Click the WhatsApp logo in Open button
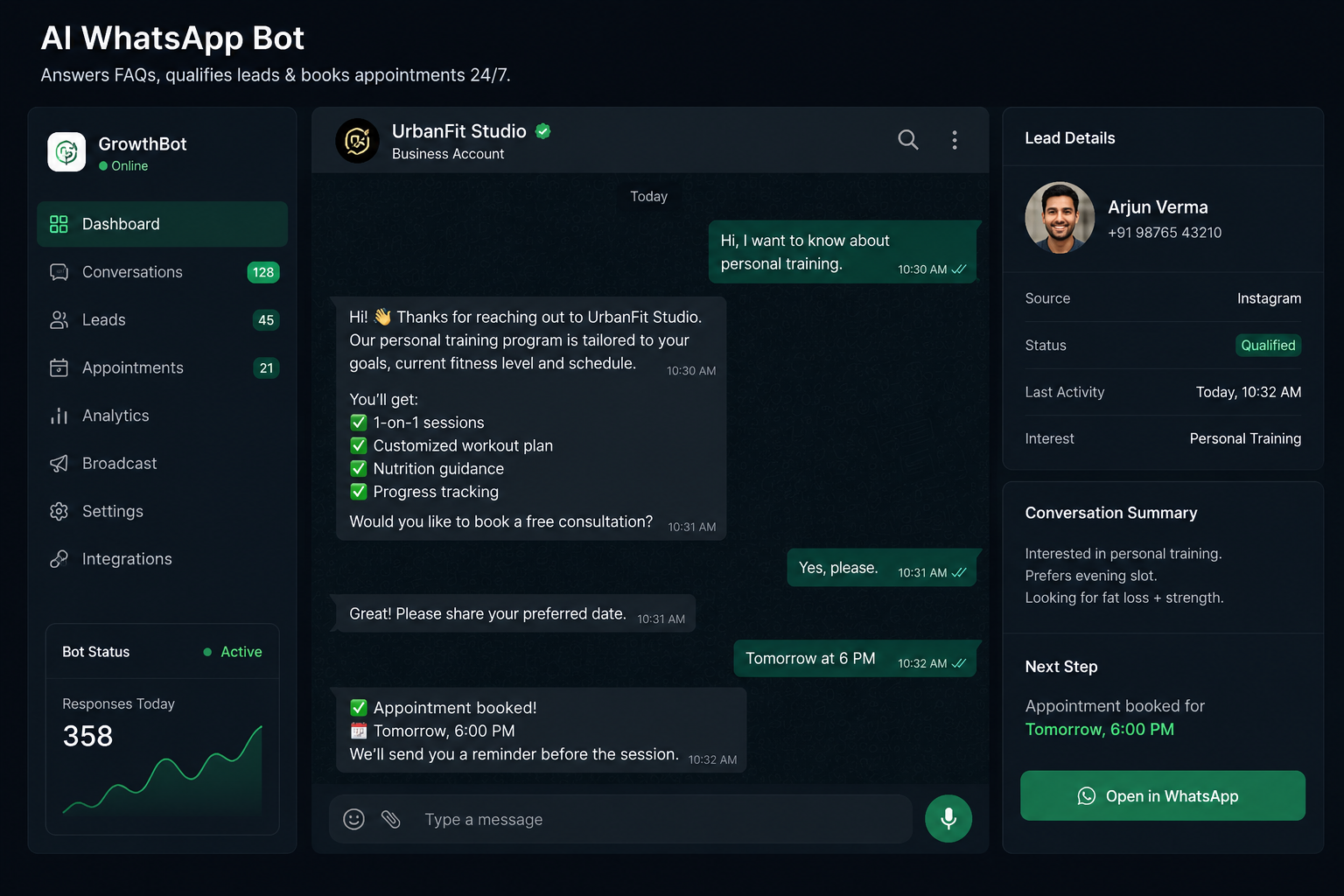Viewport: 1344px width, 896px height. (x=1087, y=796)
